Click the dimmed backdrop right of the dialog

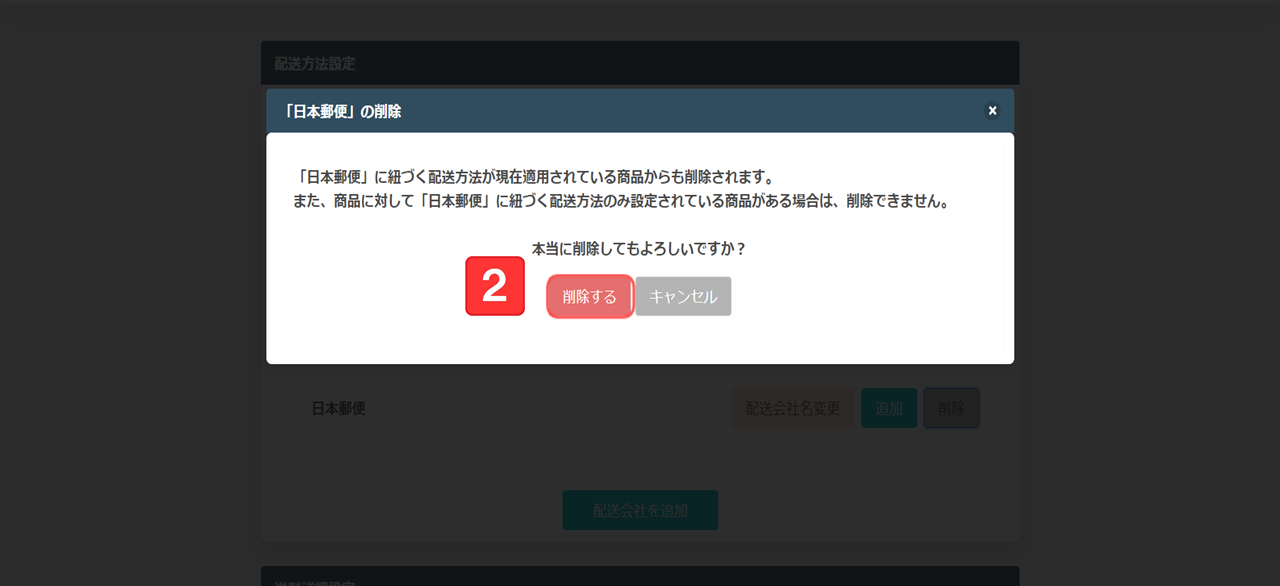[x=1150, y=300]
